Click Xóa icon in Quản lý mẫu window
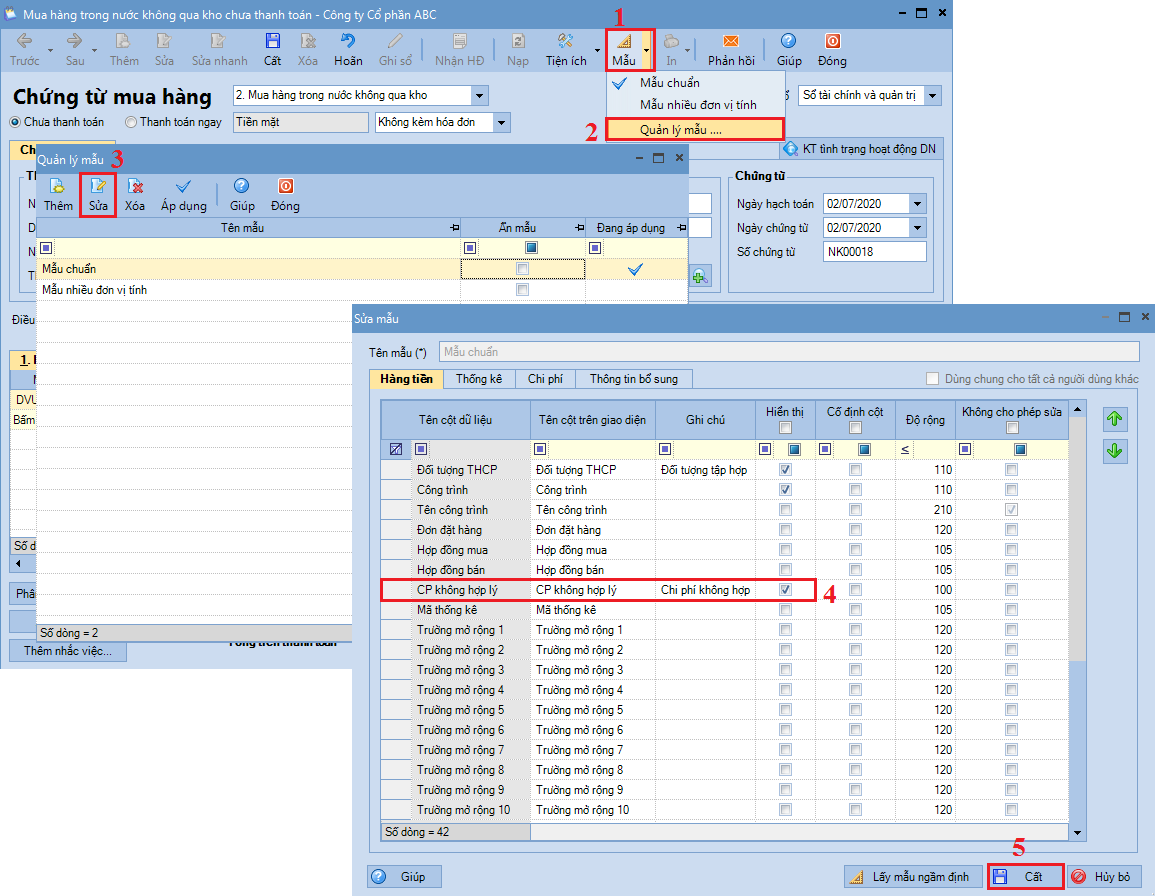The width and height of the screenshot is (1156, 896). click(x=135, y=186)
